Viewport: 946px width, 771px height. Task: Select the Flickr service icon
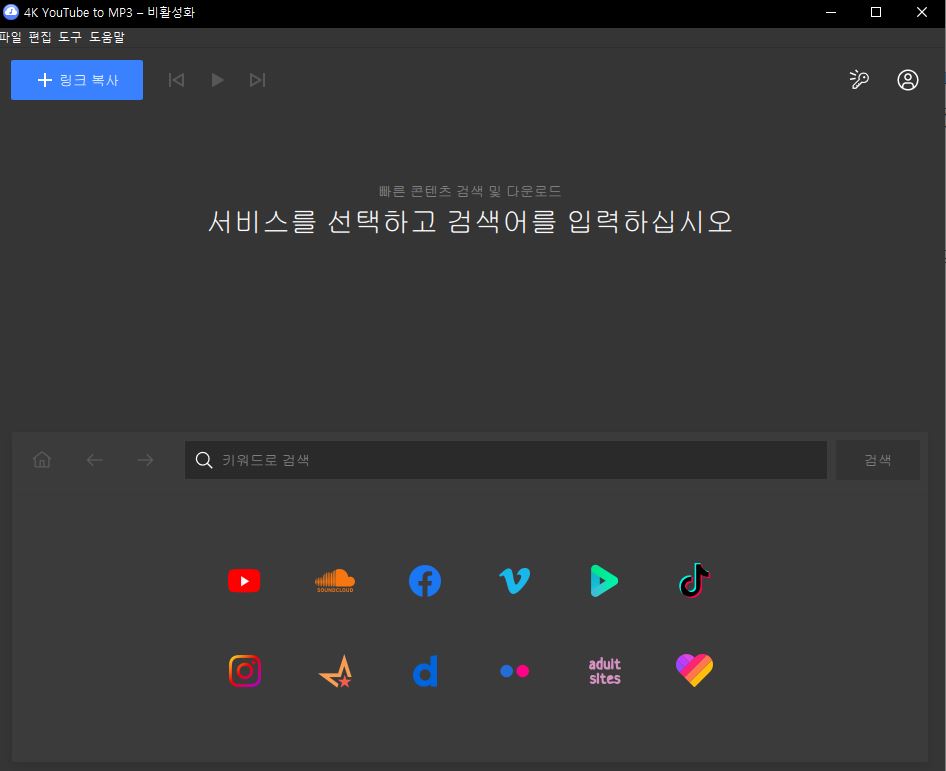pyautogui.click(x=515, y=671)
